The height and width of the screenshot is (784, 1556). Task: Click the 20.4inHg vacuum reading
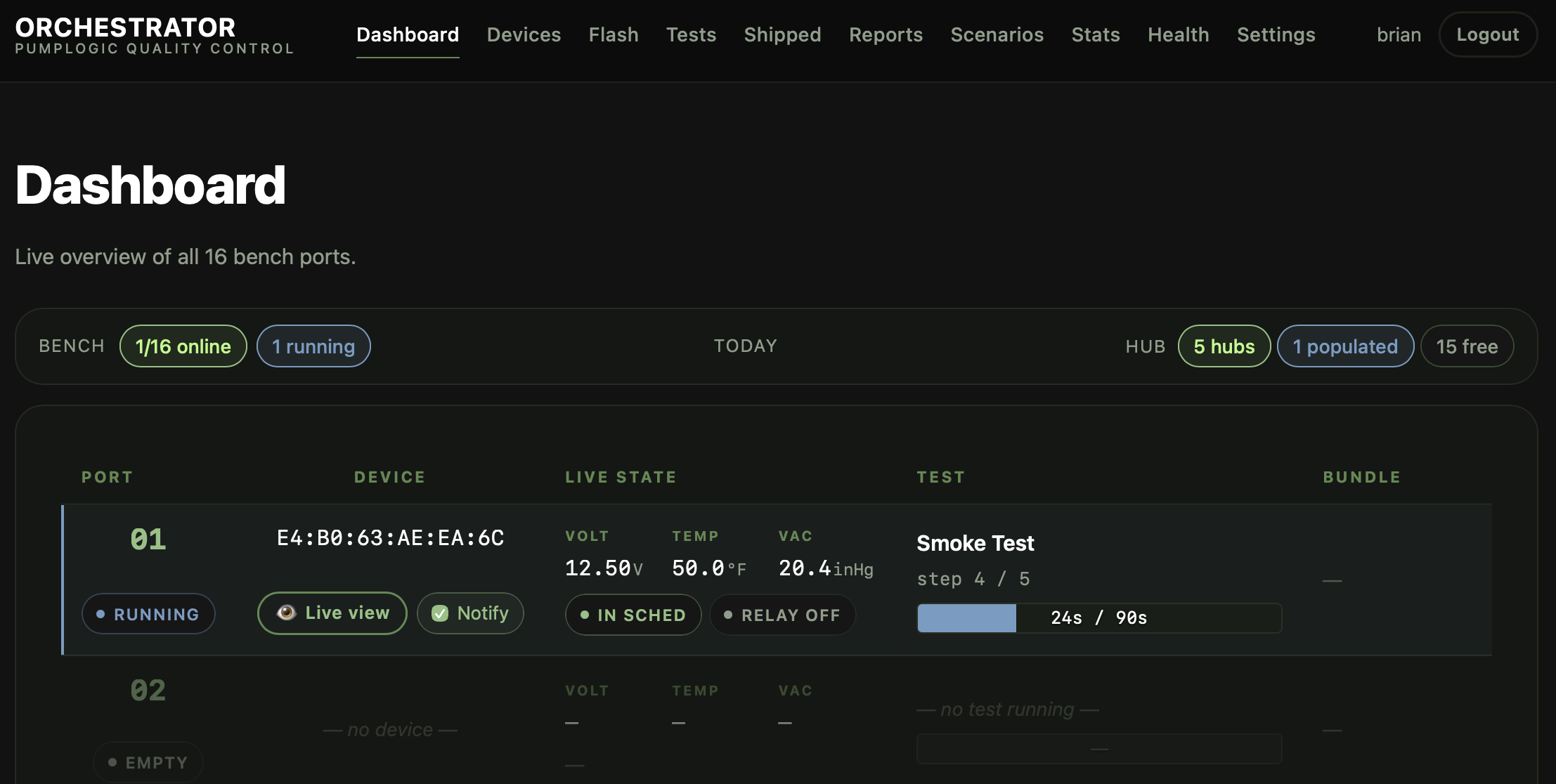(x=826, y=568)
